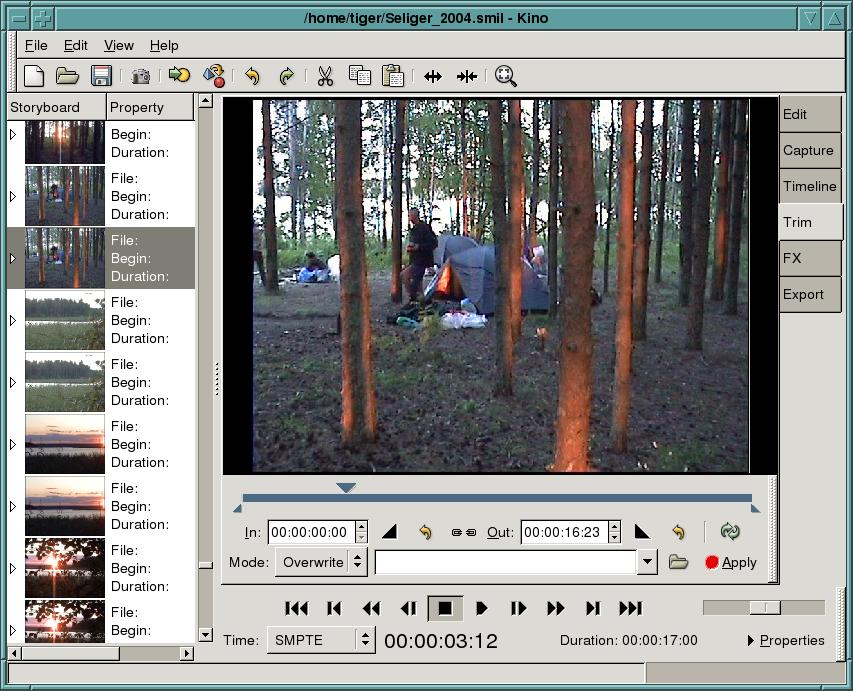Split the scene at the playhead

[433, 76]
